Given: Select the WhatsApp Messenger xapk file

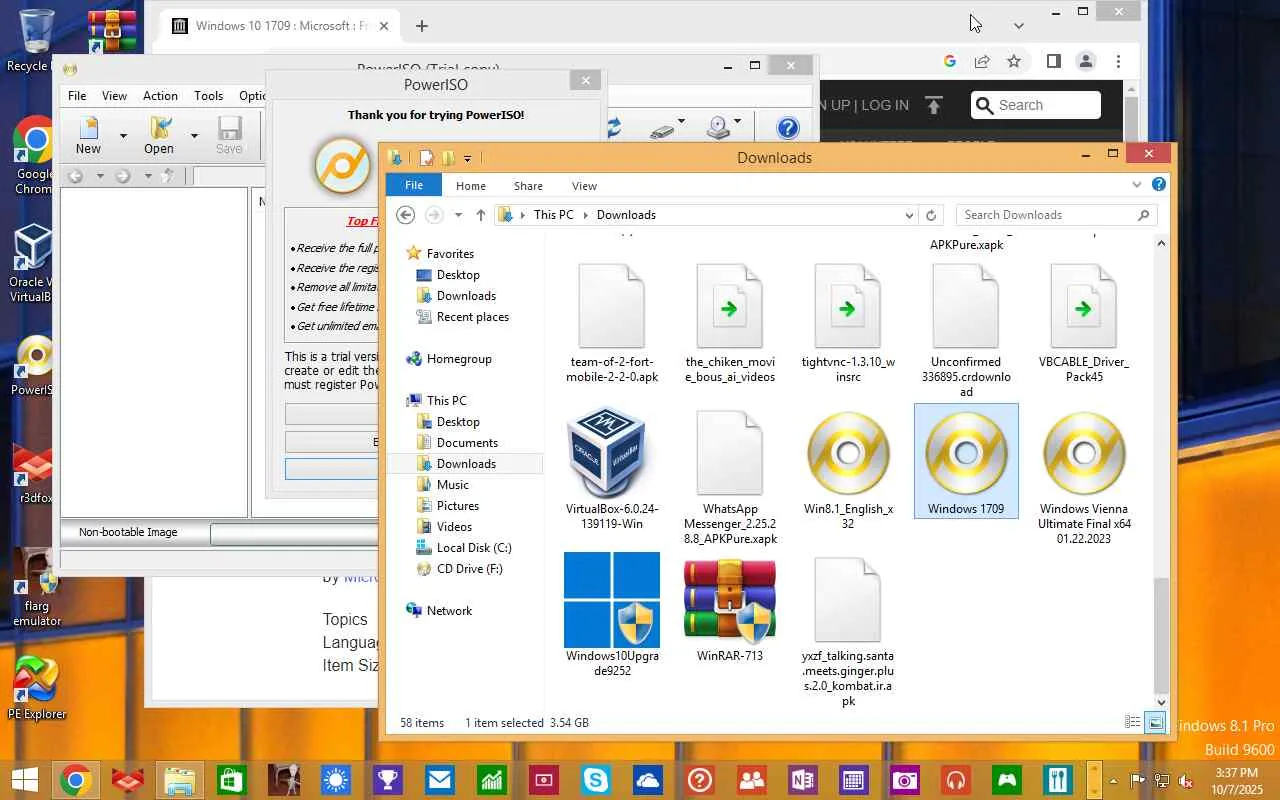Looking at the screenshot, I should [730, 476].
